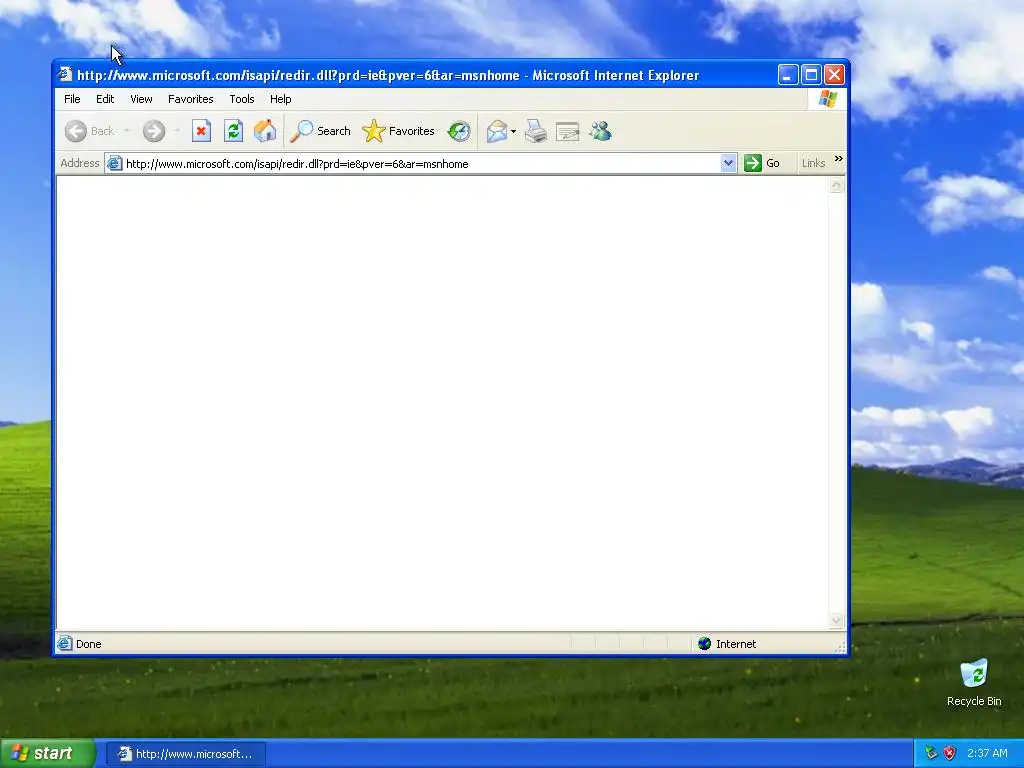Open the Favorites menu in menu bar
This screenshot has height=768, width=1024.
pyautogui.click(x=191, y=99)
